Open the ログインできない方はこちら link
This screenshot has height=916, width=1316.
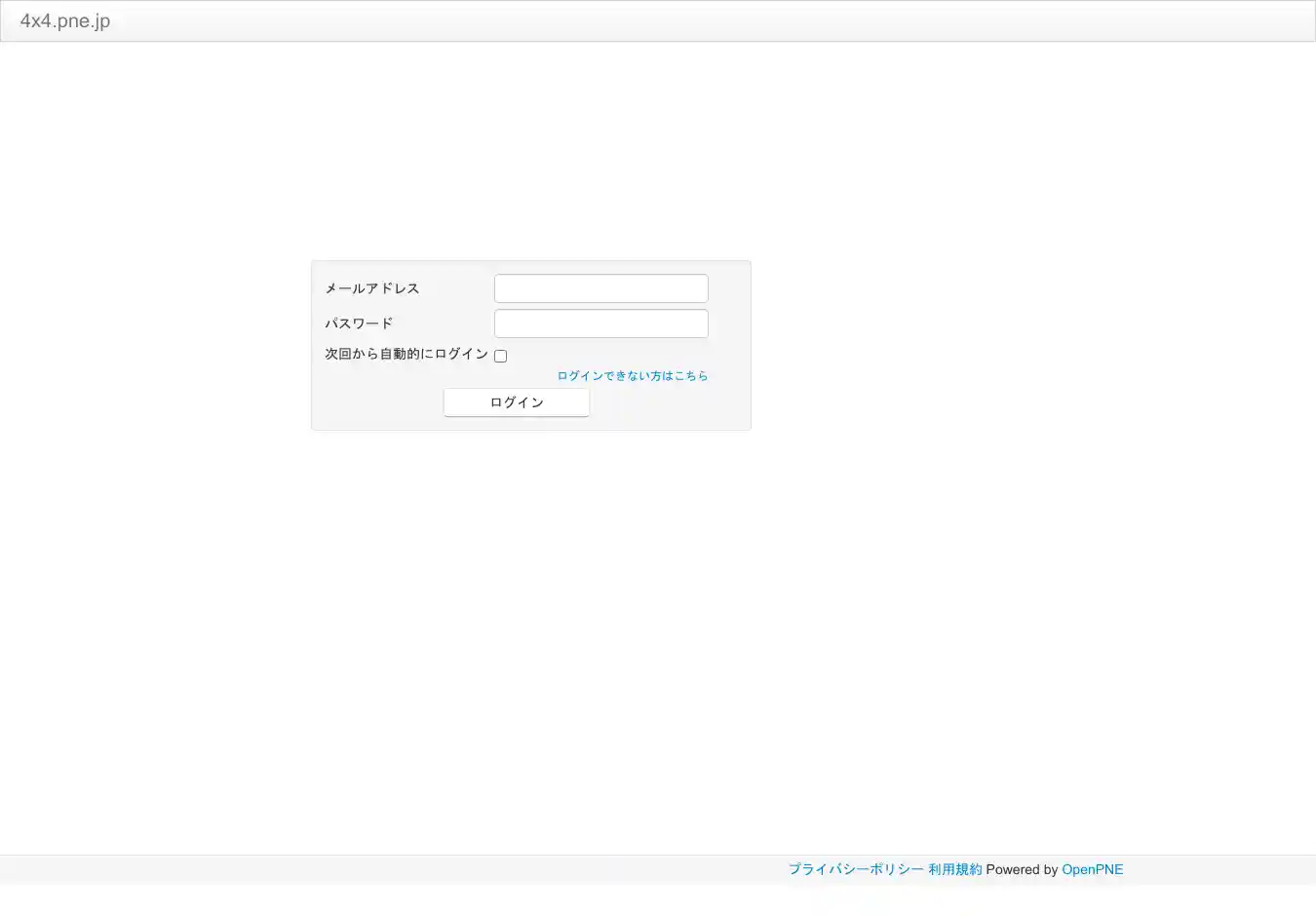[x=632, y=376]
